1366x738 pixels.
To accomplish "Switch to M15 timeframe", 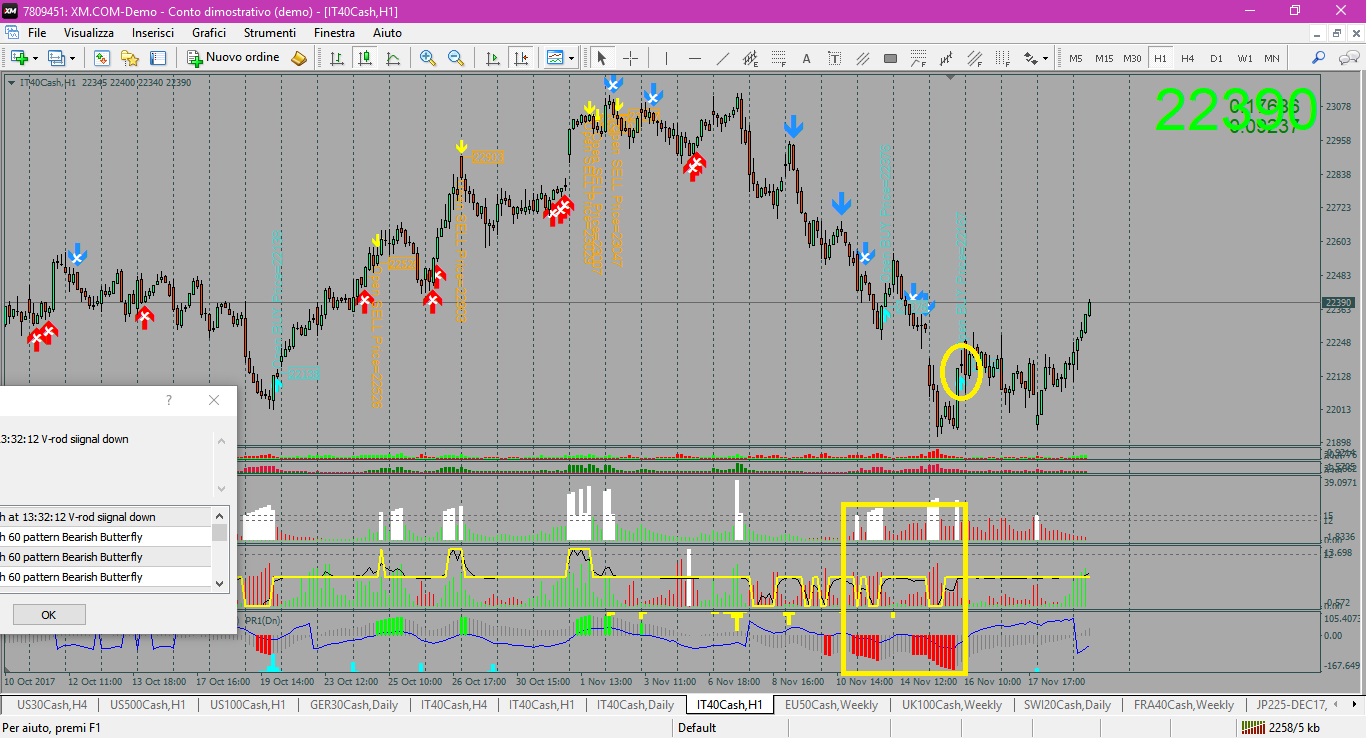I will click(x=1104, y=58).
